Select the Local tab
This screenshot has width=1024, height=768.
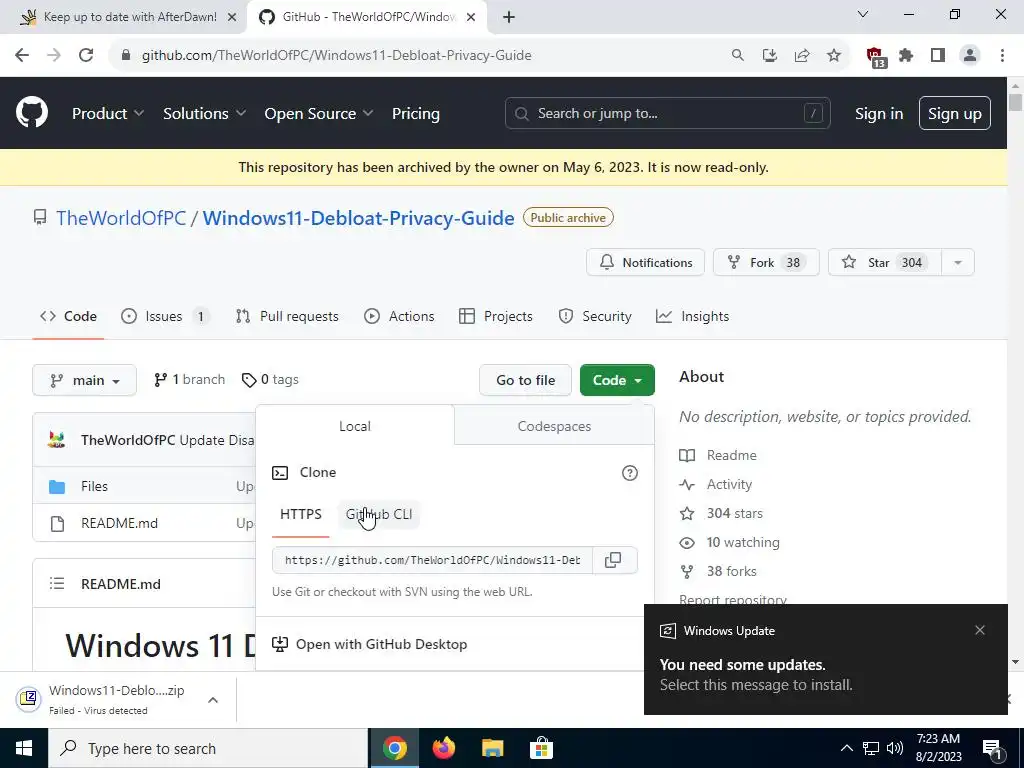point(355,426)
